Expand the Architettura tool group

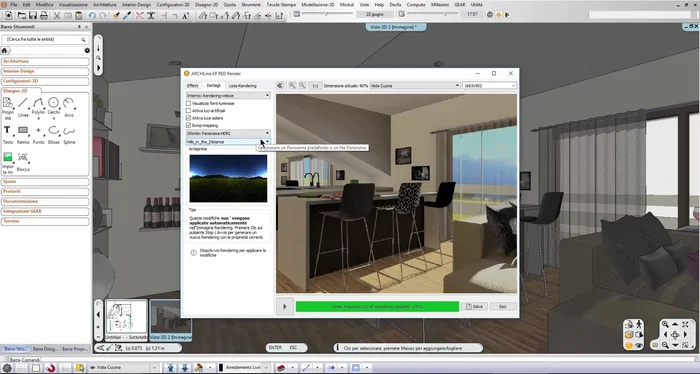pos(45,61)
